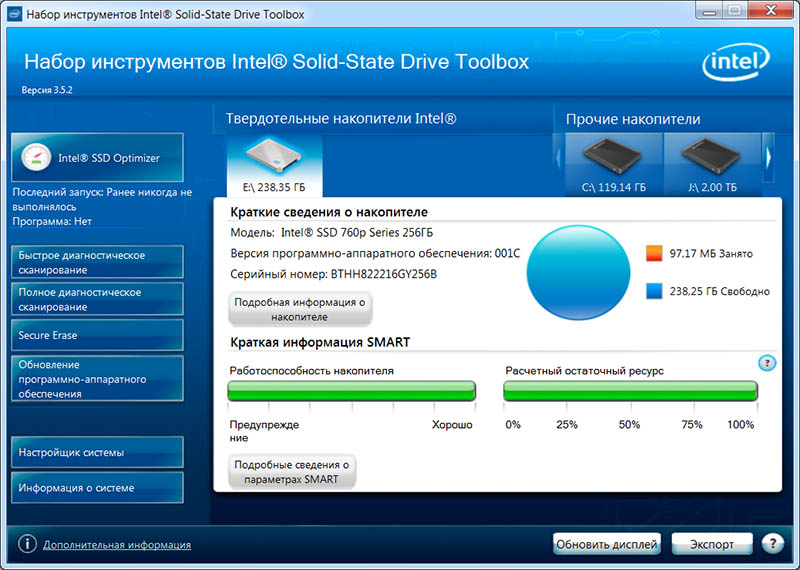Click the 97,17 МБ Занято label
Image resolution: width=800 pixels, height=570 pixels.
tap(711, 254)
